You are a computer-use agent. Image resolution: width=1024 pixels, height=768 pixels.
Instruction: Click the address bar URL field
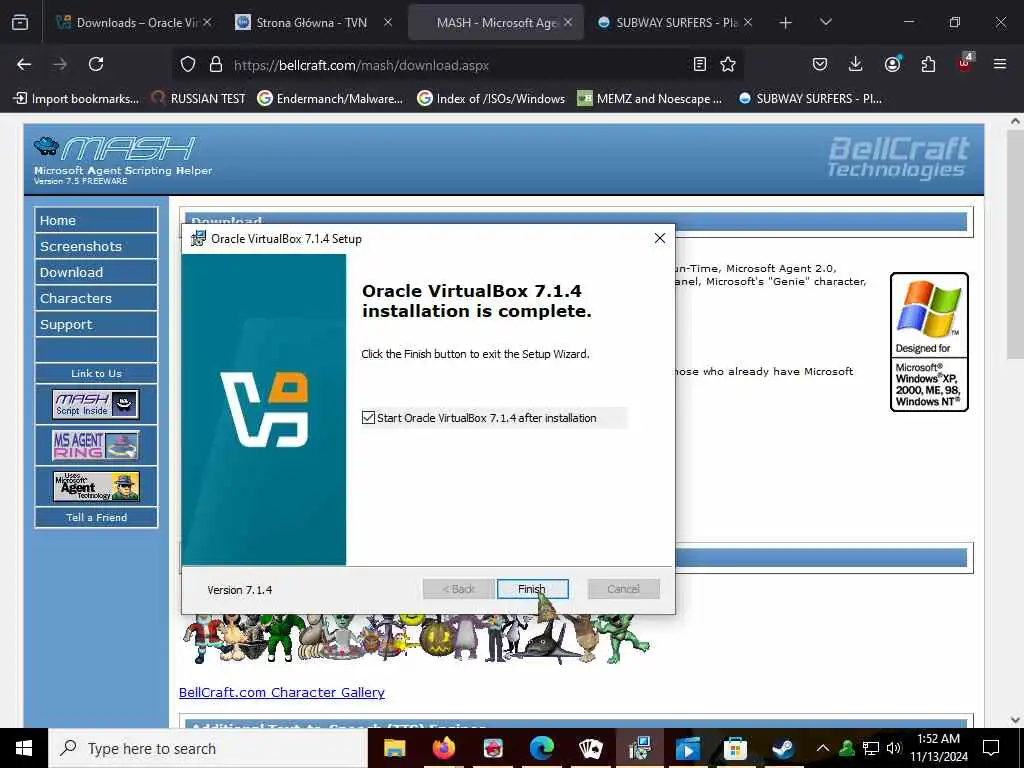tap(457, 65)
